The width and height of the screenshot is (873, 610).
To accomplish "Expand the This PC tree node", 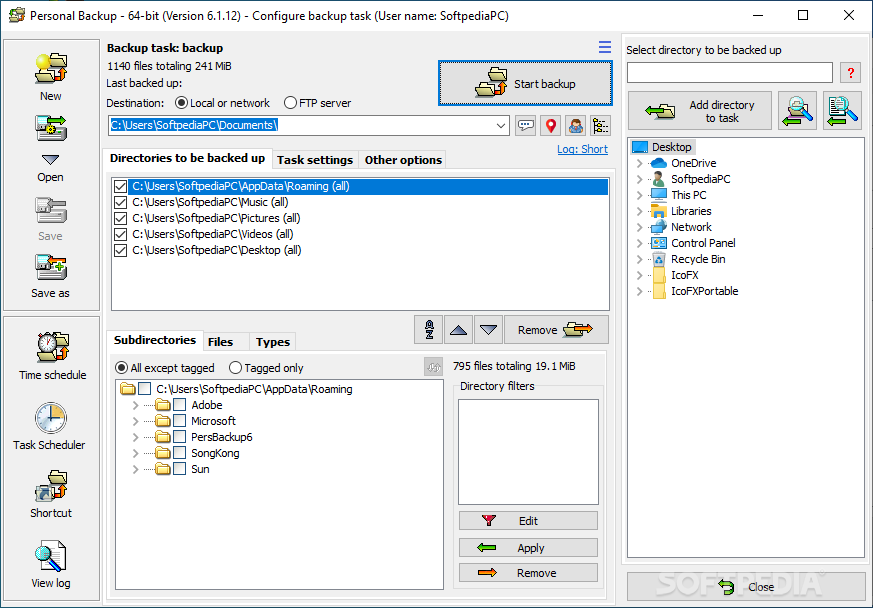I will click(639, 195).
